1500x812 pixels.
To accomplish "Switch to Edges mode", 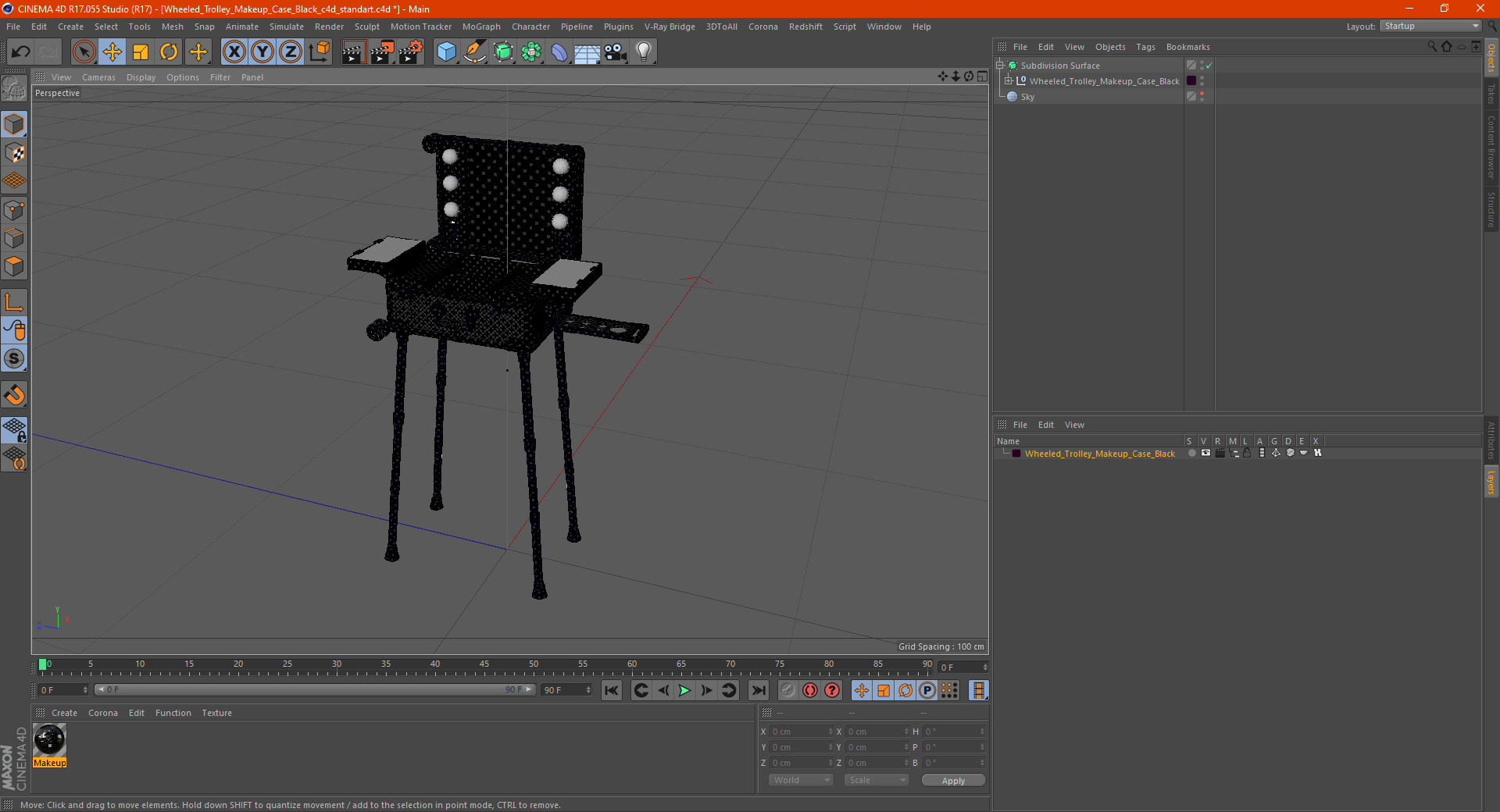I will (x=14, y=238).
